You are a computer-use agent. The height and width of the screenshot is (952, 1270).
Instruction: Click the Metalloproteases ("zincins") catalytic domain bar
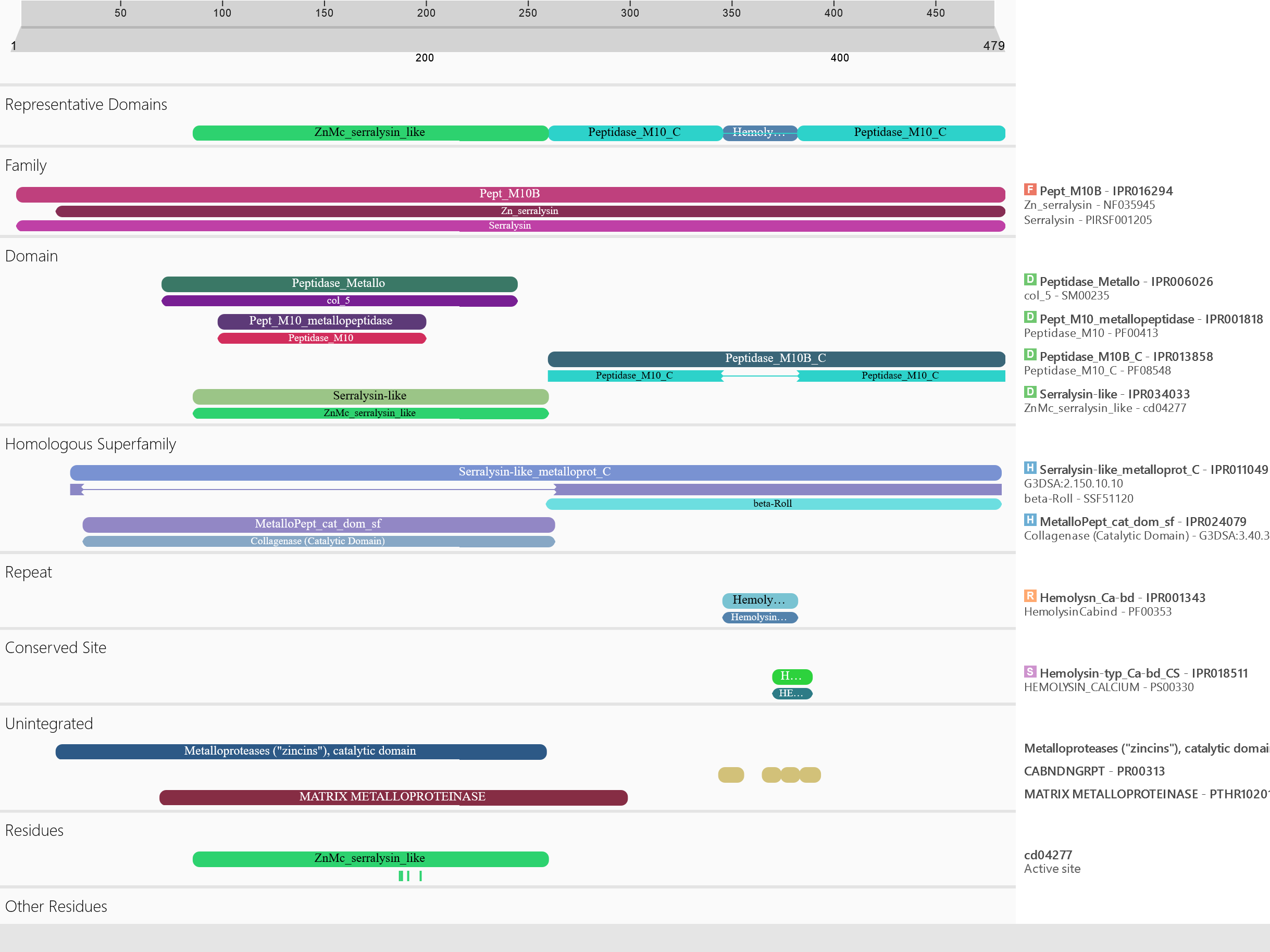(x=301, y=751)
